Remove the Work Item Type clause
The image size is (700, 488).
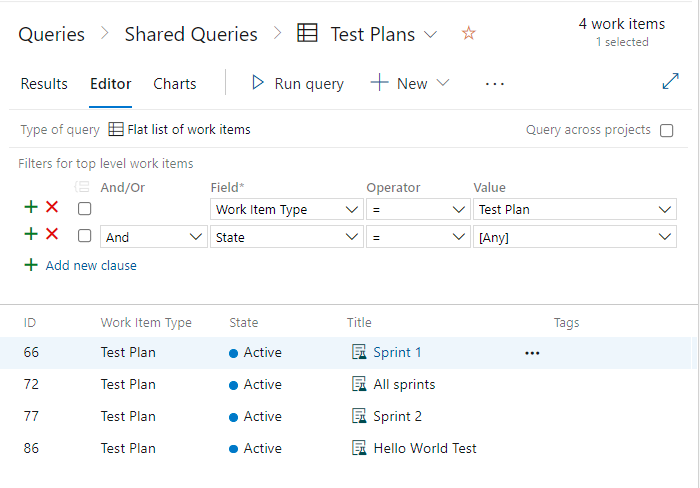(52, 208)
